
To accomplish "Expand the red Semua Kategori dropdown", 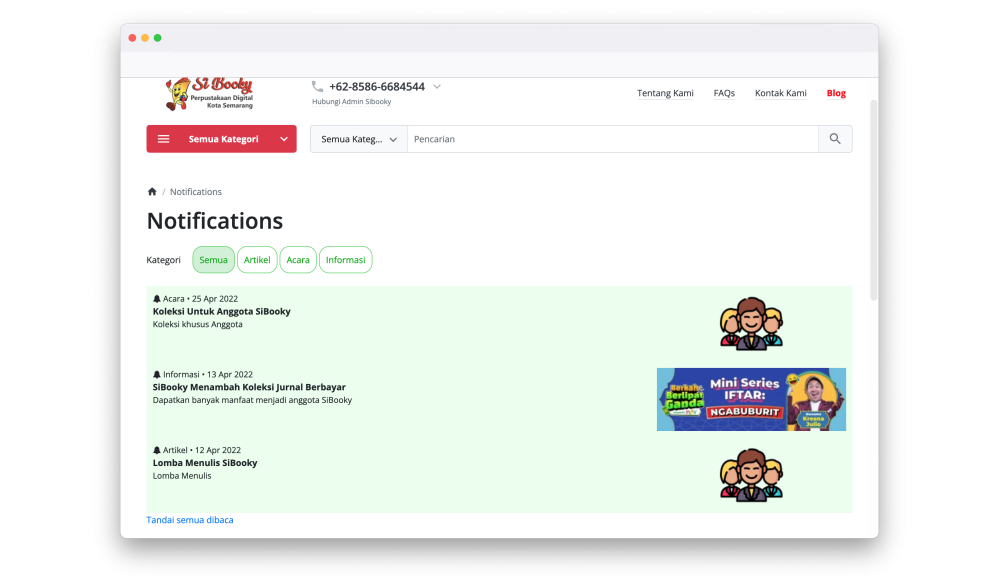I will [x=284, y=139].
